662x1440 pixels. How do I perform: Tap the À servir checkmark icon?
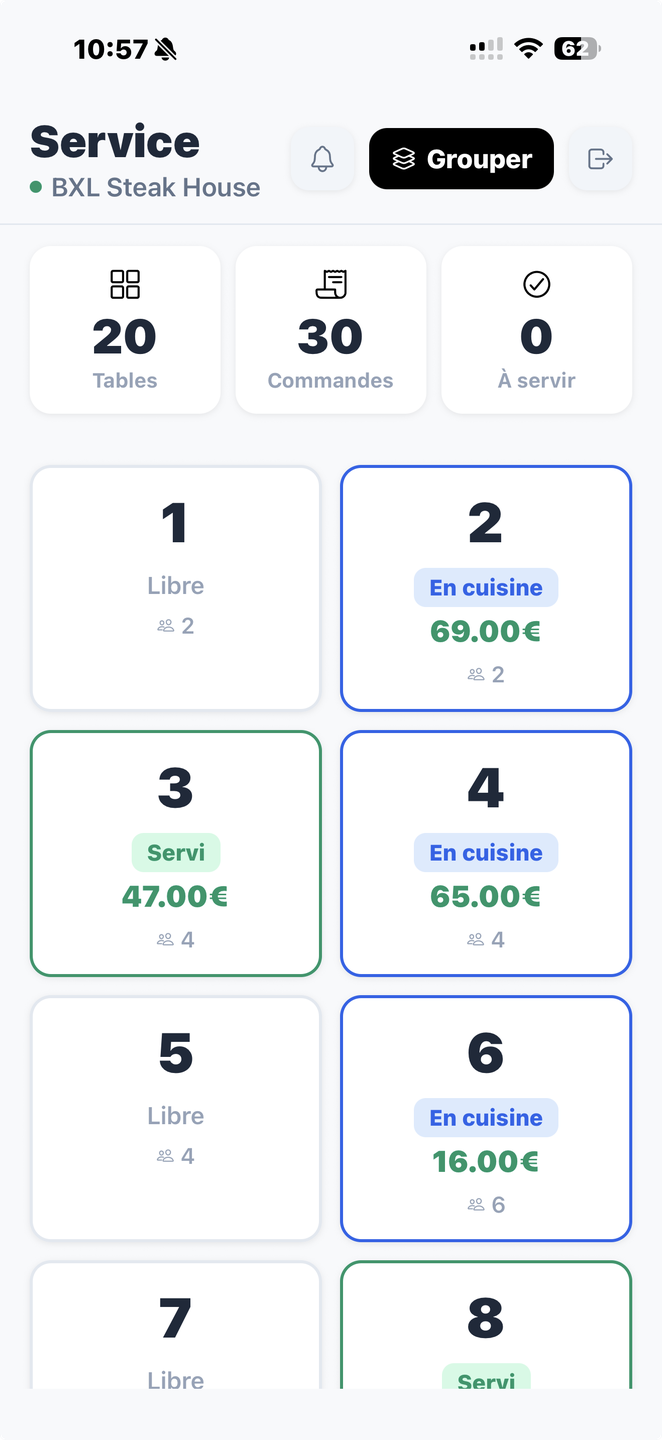point(537,285)
